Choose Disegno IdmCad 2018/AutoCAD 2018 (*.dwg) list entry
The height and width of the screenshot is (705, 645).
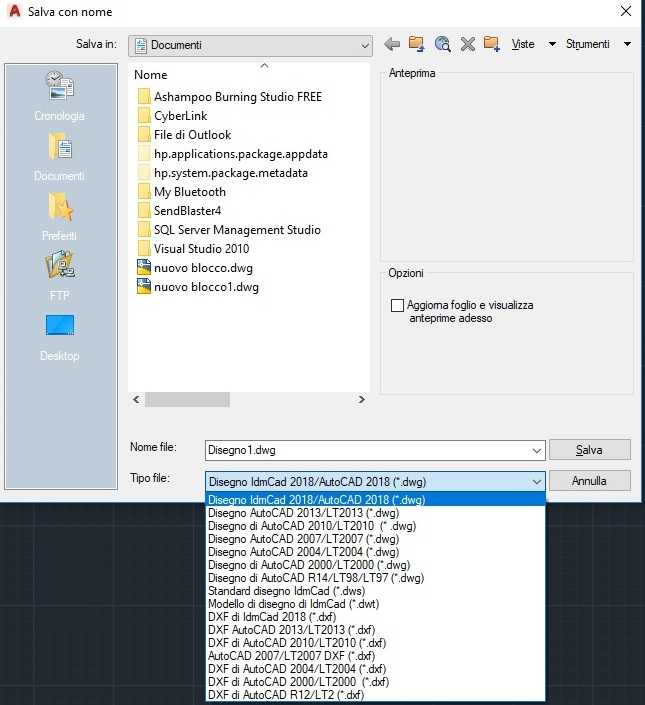(375, 500)
